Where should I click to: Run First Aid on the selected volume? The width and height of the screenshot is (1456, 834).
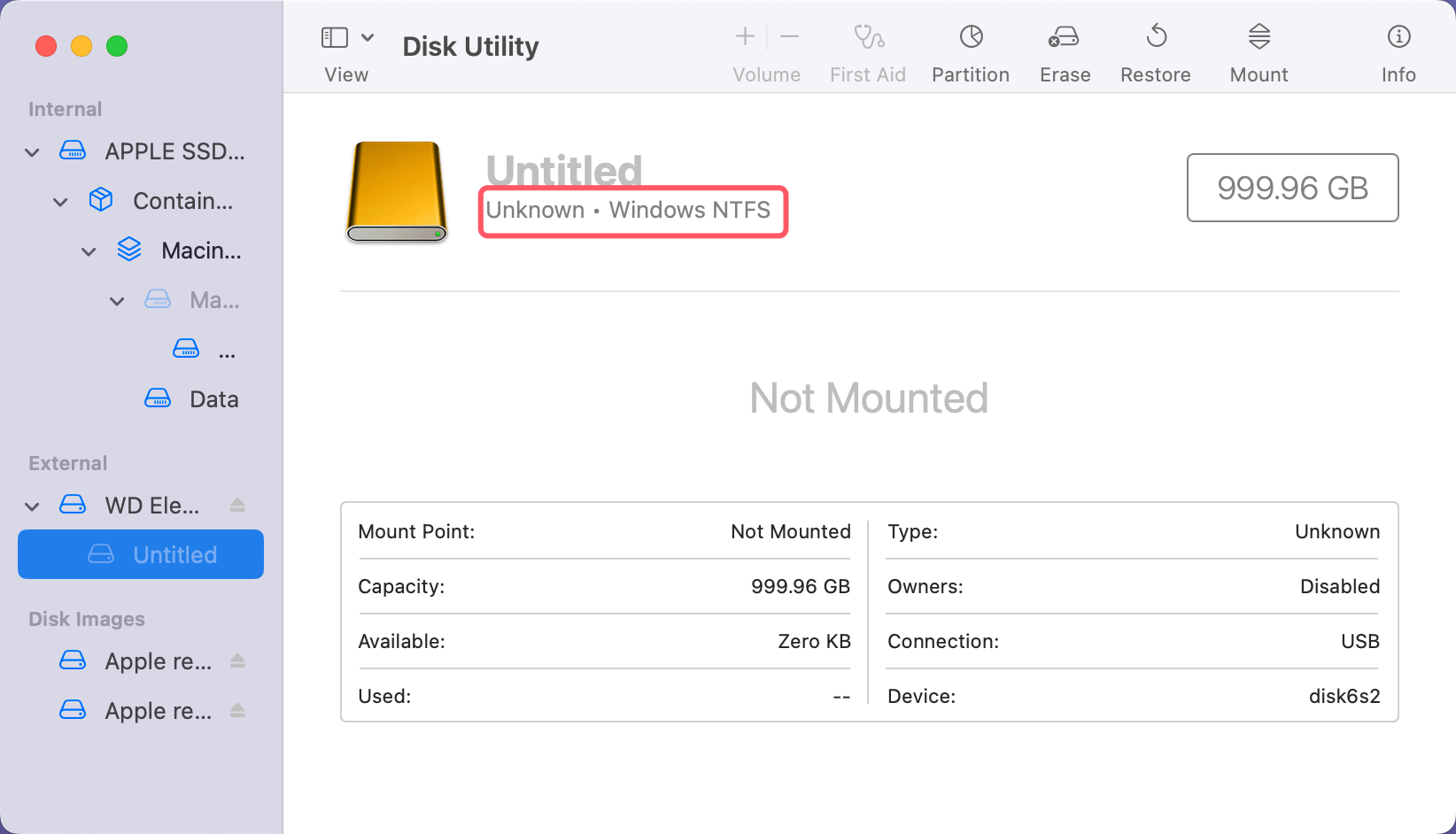coord(867,51)
